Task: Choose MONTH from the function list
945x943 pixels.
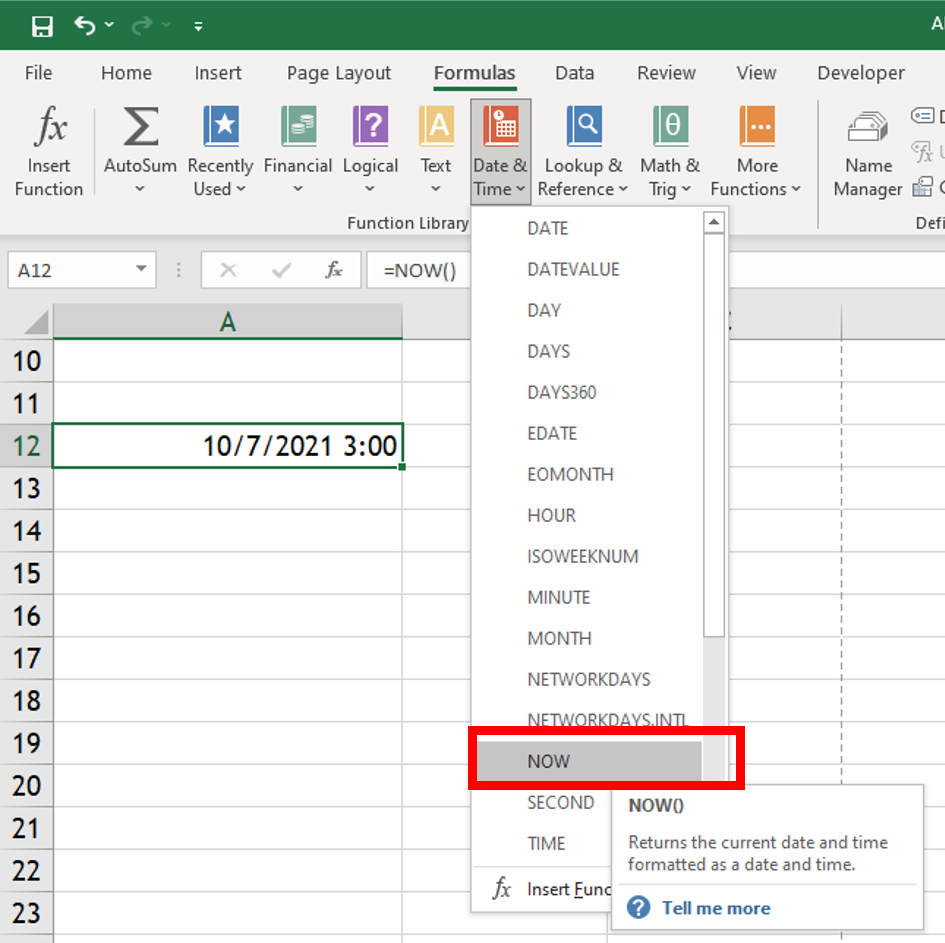Action: pos(587,638)
